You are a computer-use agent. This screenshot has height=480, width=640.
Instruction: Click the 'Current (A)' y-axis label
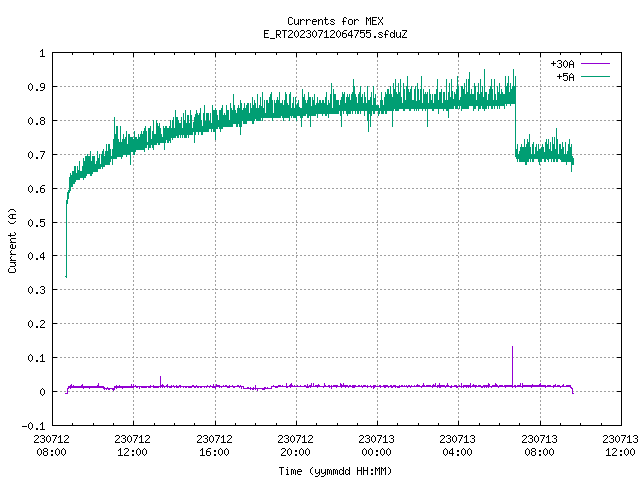point(12,240)
